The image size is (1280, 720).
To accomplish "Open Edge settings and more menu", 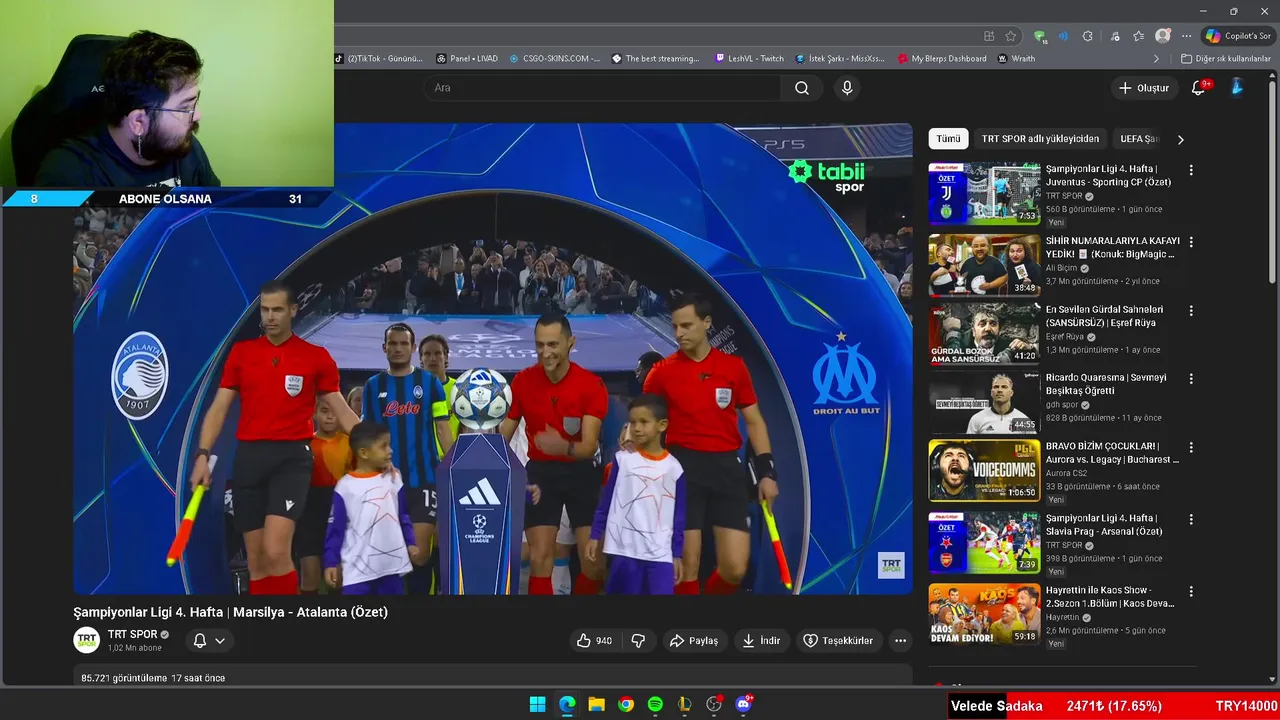I will coord(1186,36).
